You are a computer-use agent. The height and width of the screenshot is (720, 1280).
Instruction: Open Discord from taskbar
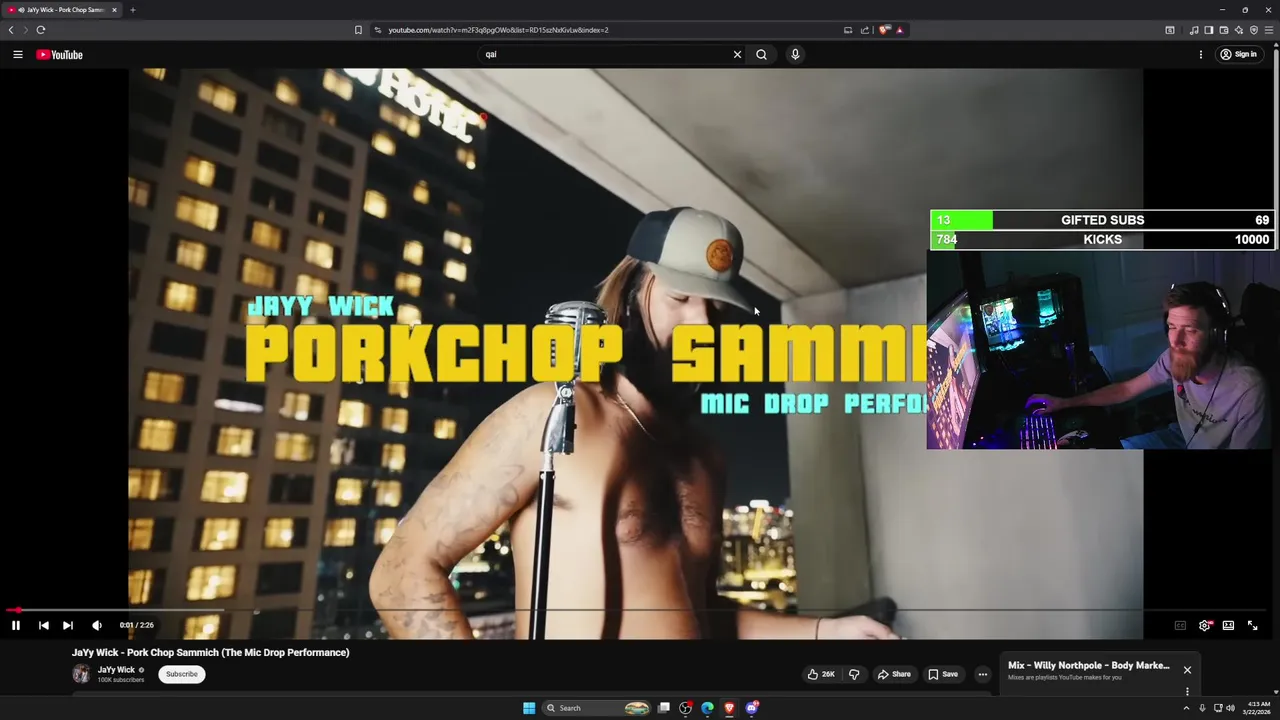752,708
